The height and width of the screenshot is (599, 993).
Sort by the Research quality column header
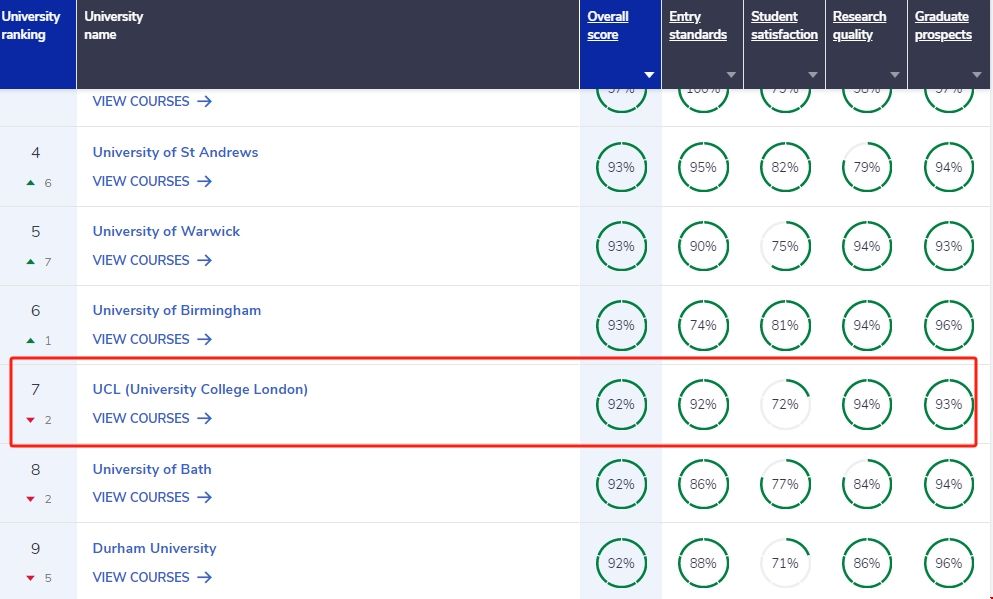[859, 26]
